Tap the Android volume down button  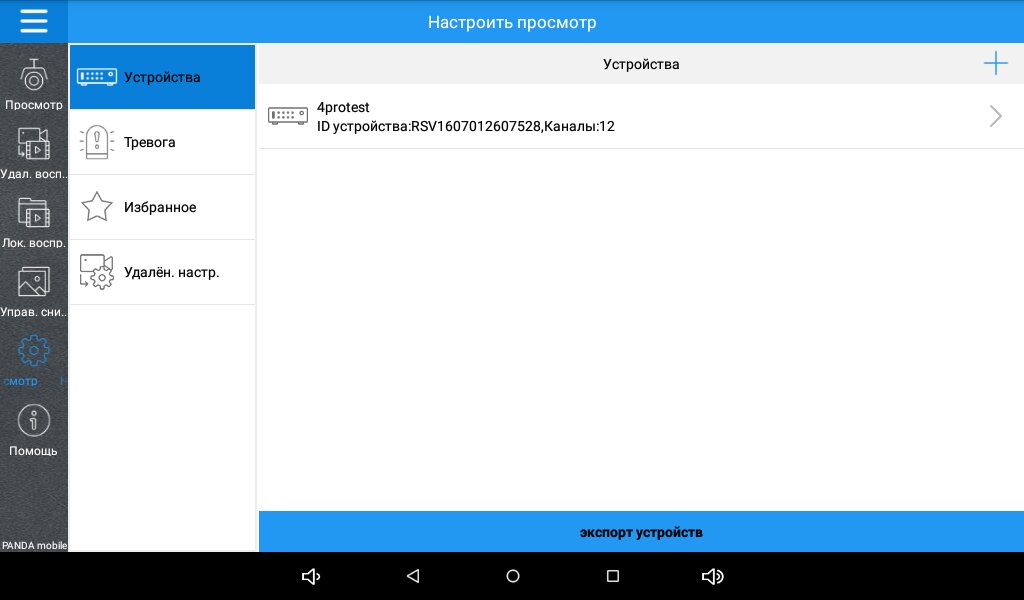pos(311,576)
